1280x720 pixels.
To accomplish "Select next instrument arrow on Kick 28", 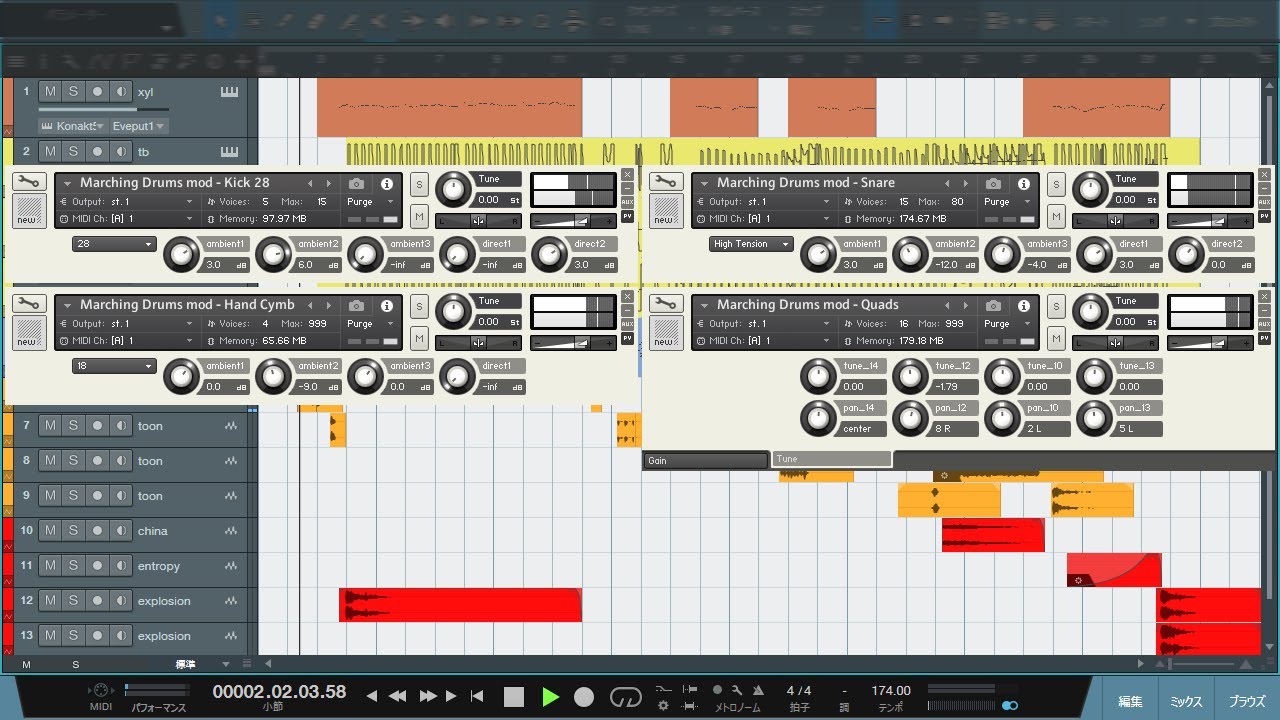I will pos(329,183).
